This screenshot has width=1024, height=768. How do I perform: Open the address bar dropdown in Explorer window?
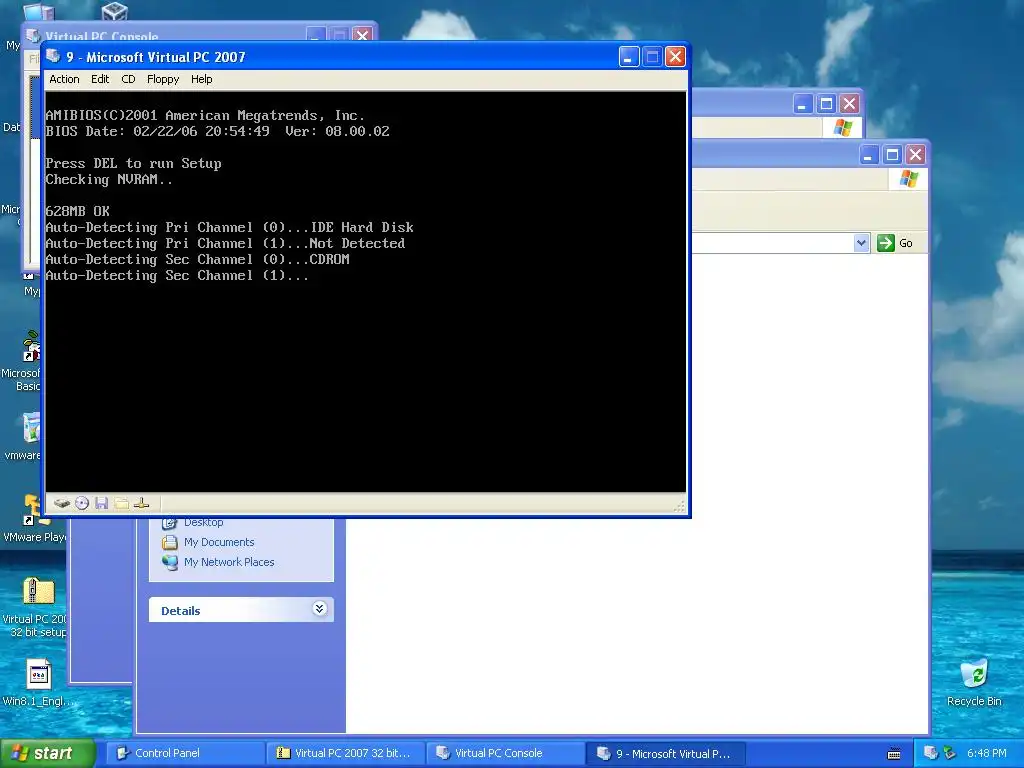click(861, 243)
